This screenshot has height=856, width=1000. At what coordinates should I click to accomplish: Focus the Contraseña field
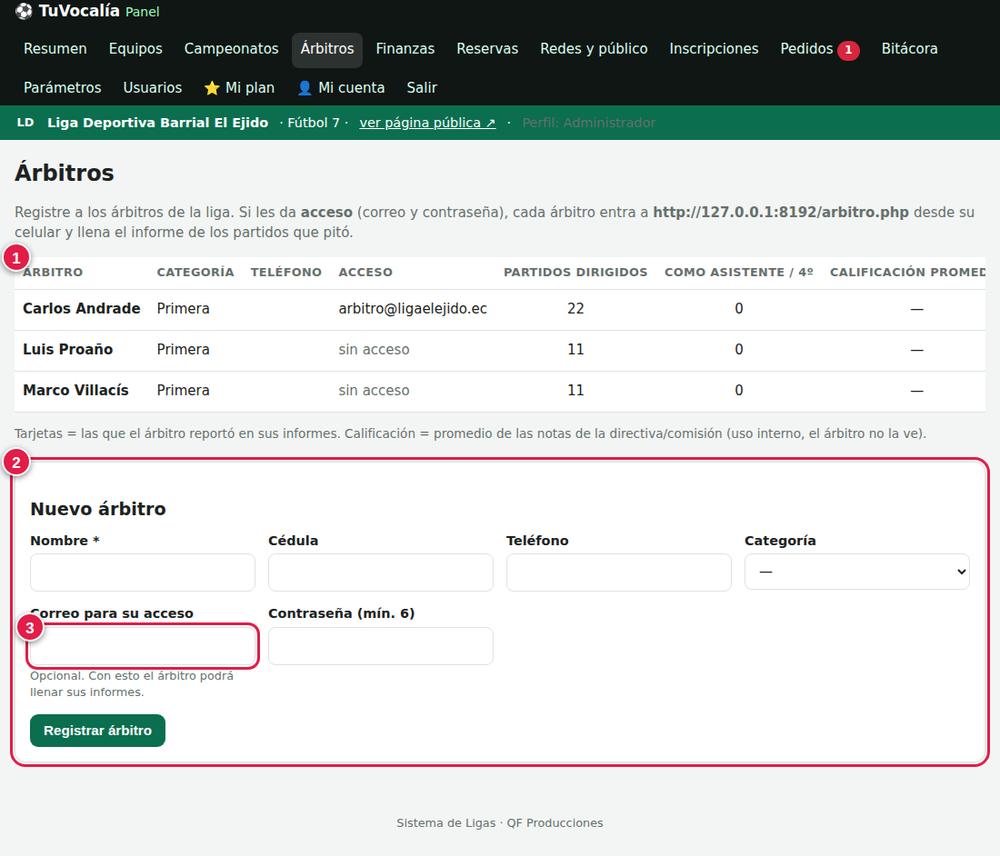click(381, 646)
